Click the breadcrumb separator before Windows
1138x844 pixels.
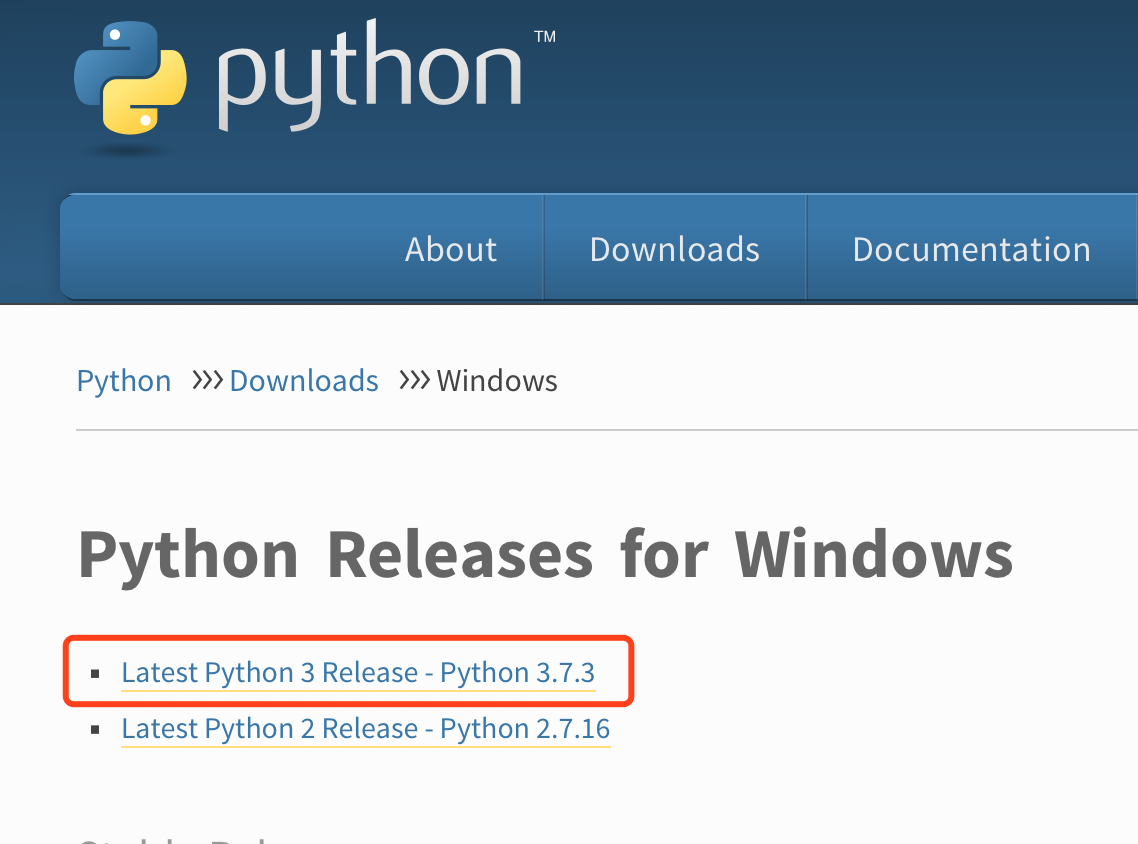click(412, 381)
